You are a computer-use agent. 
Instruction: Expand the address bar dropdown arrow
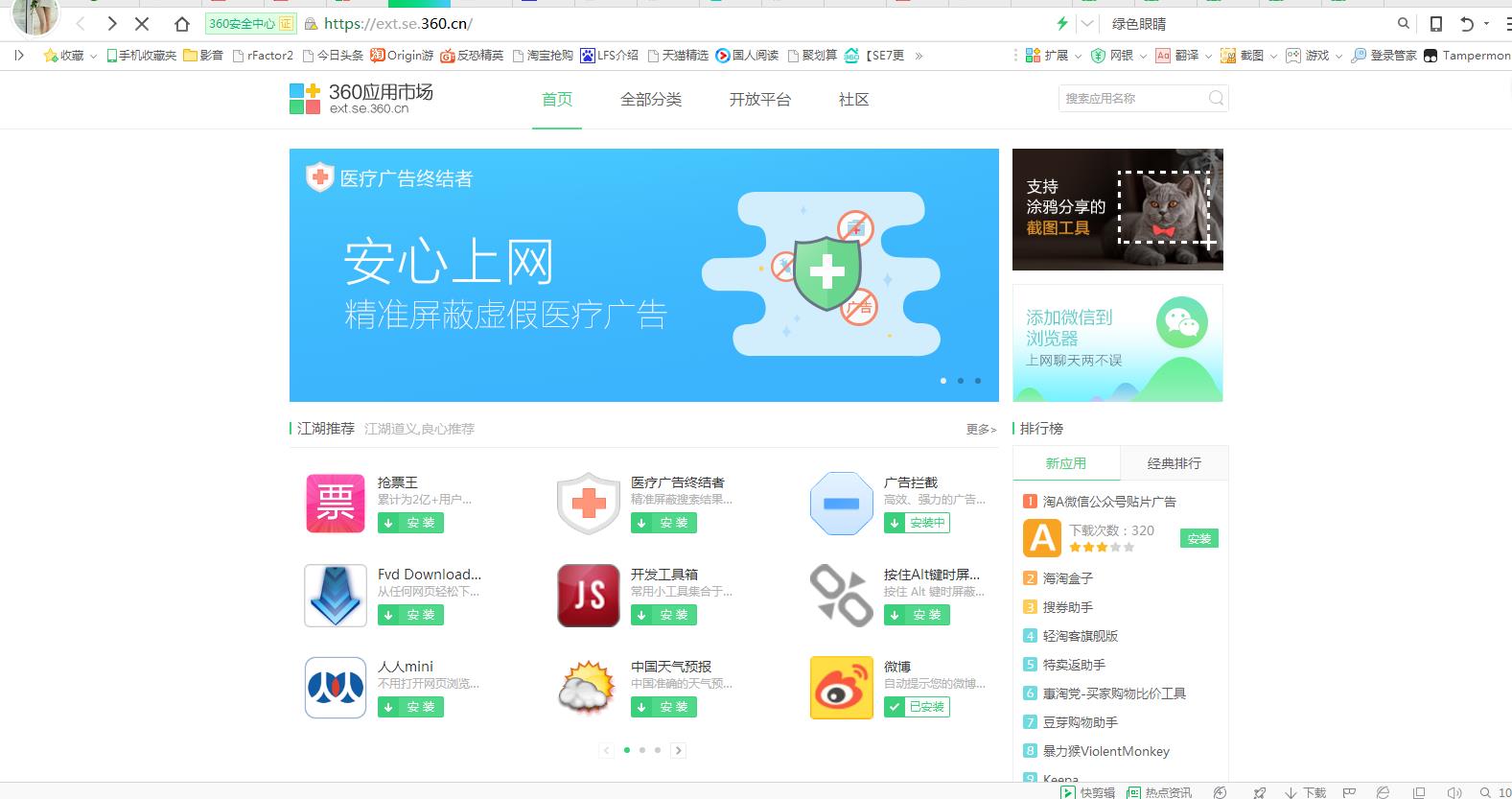[1087, 24]
